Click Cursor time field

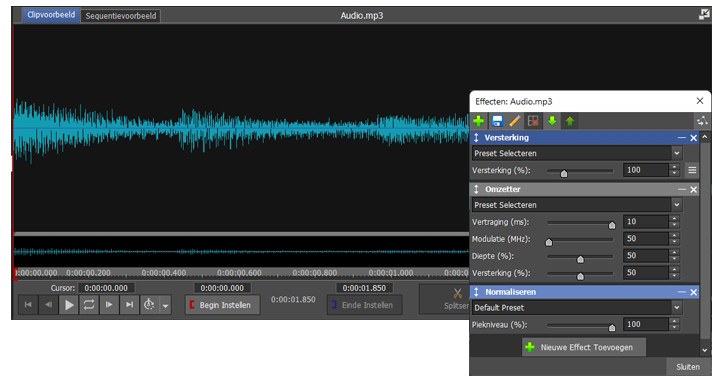[106, 288]
